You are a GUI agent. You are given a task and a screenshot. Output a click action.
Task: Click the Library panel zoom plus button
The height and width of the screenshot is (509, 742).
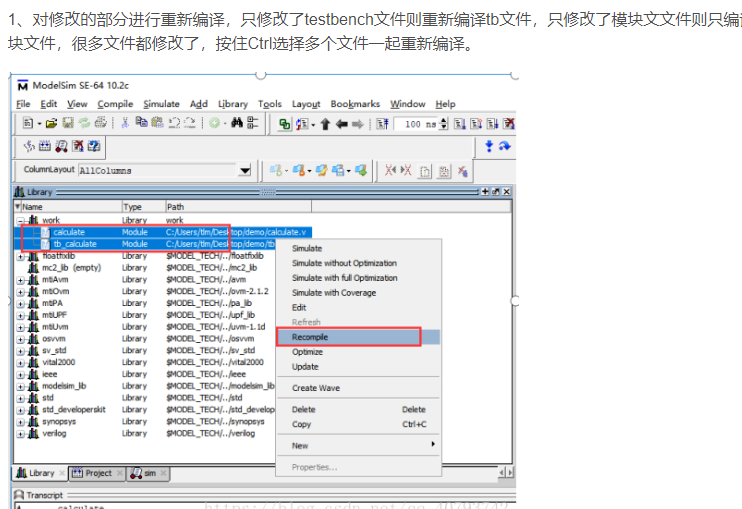(485, 192)
